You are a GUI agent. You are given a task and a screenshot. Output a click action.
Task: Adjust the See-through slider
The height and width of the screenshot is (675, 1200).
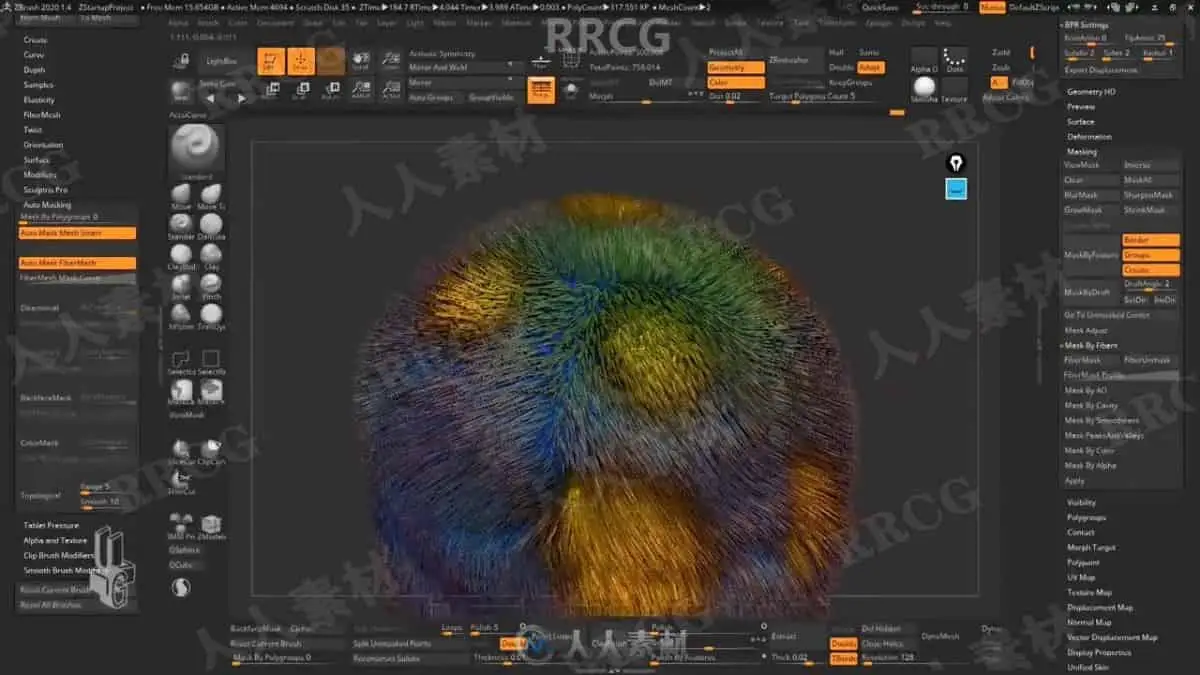tap(943, 7)
